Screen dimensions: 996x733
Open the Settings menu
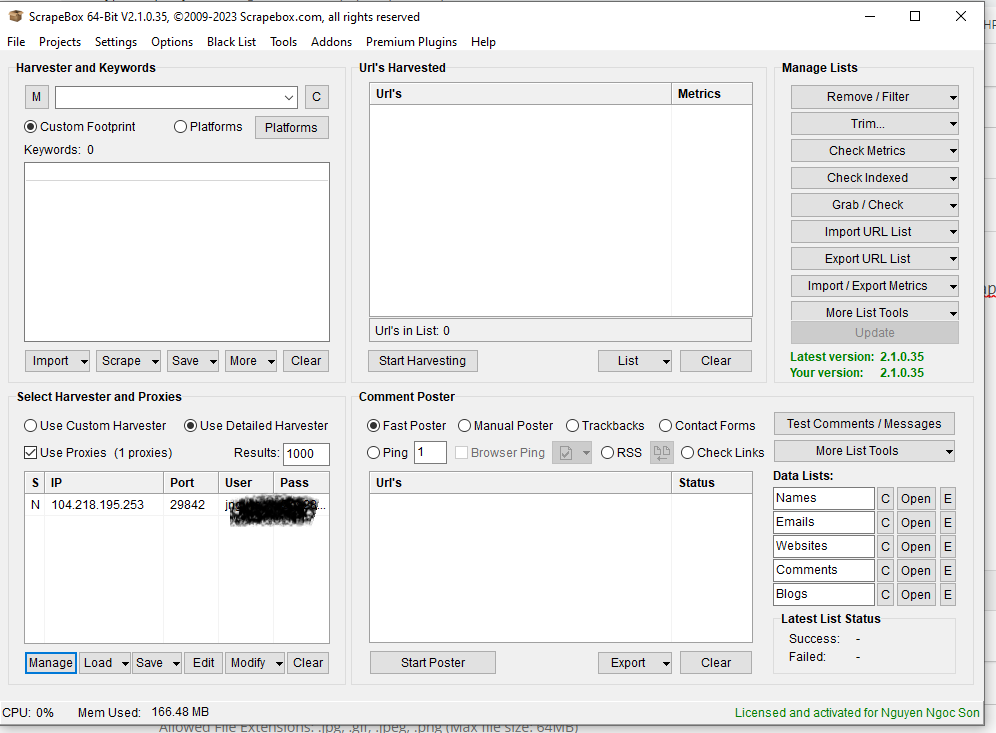pos(116,42)
